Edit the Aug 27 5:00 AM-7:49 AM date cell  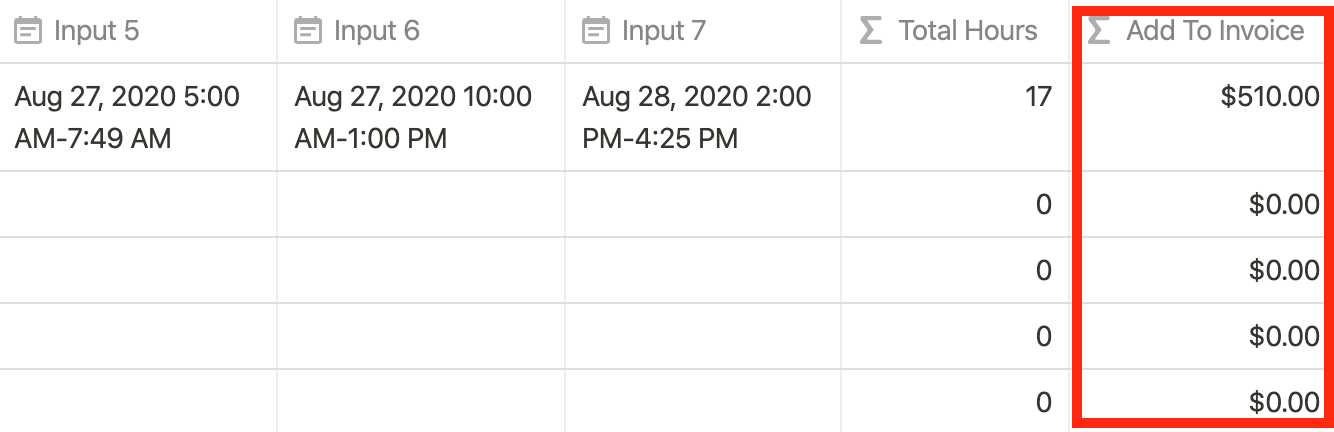tap(139, 117)
